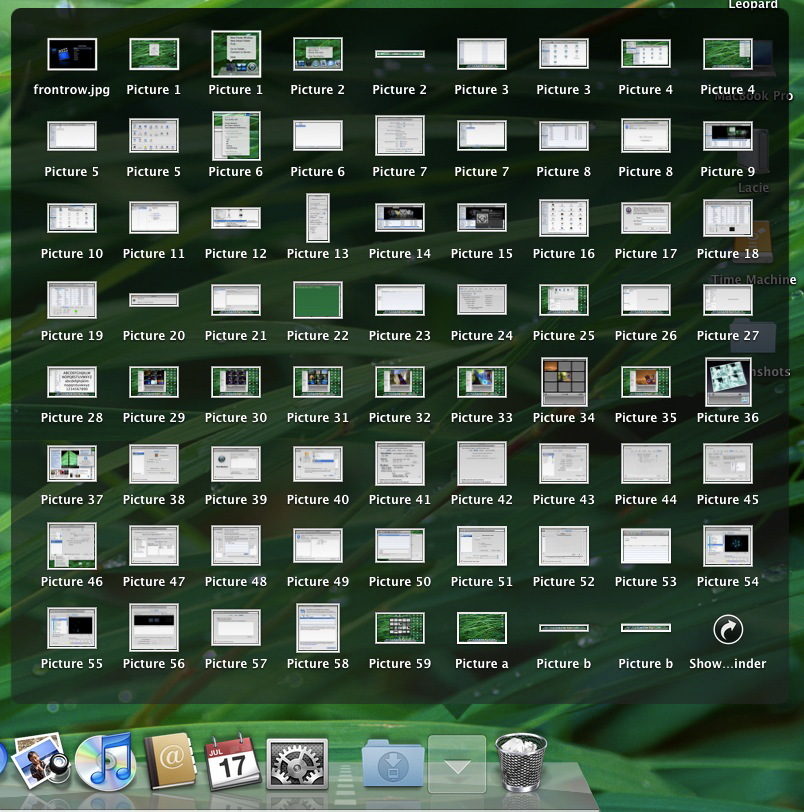Click the Picture 54 file name

point(728,582)
